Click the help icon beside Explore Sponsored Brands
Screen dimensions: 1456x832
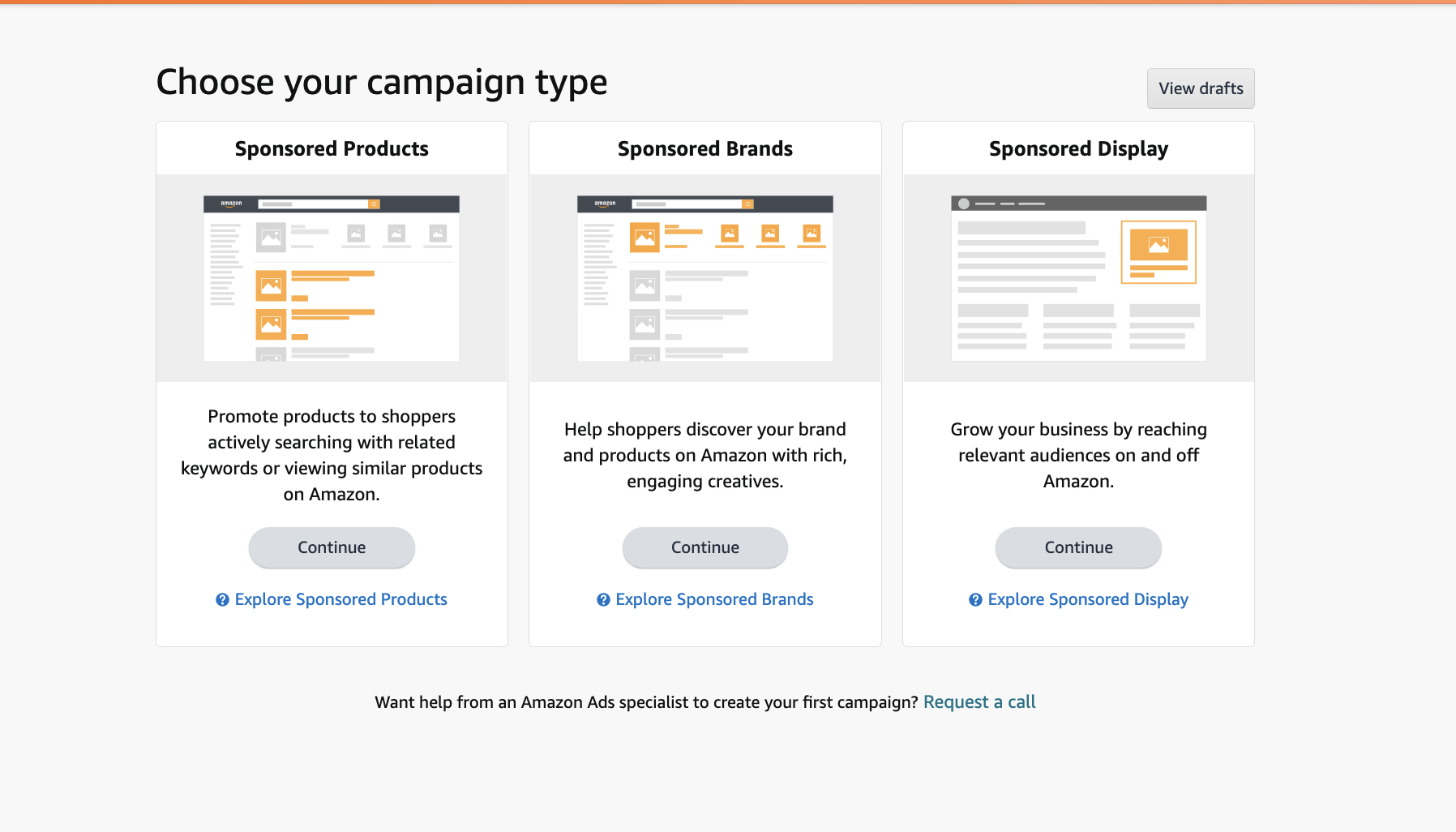pyautogui.click(x=603, y=600)
